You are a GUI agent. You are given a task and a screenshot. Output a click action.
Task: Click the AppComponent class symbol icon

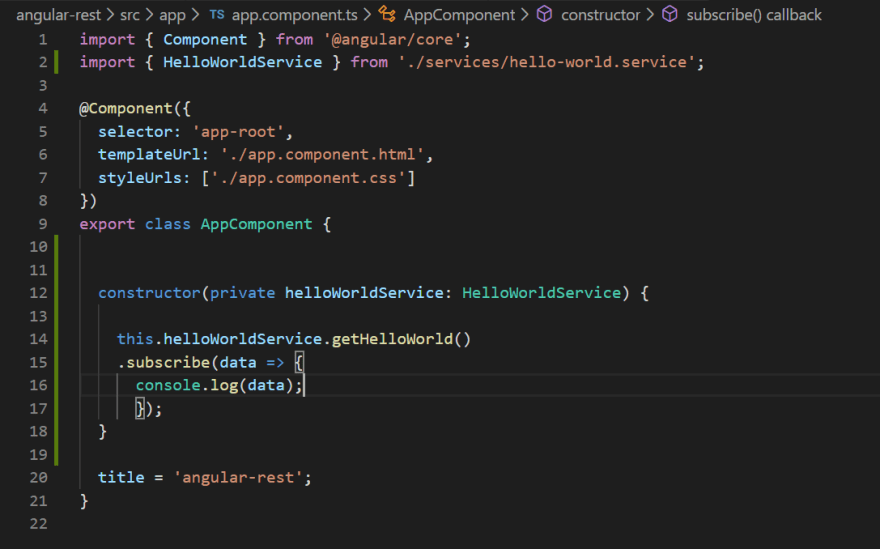tap(387, 15)
